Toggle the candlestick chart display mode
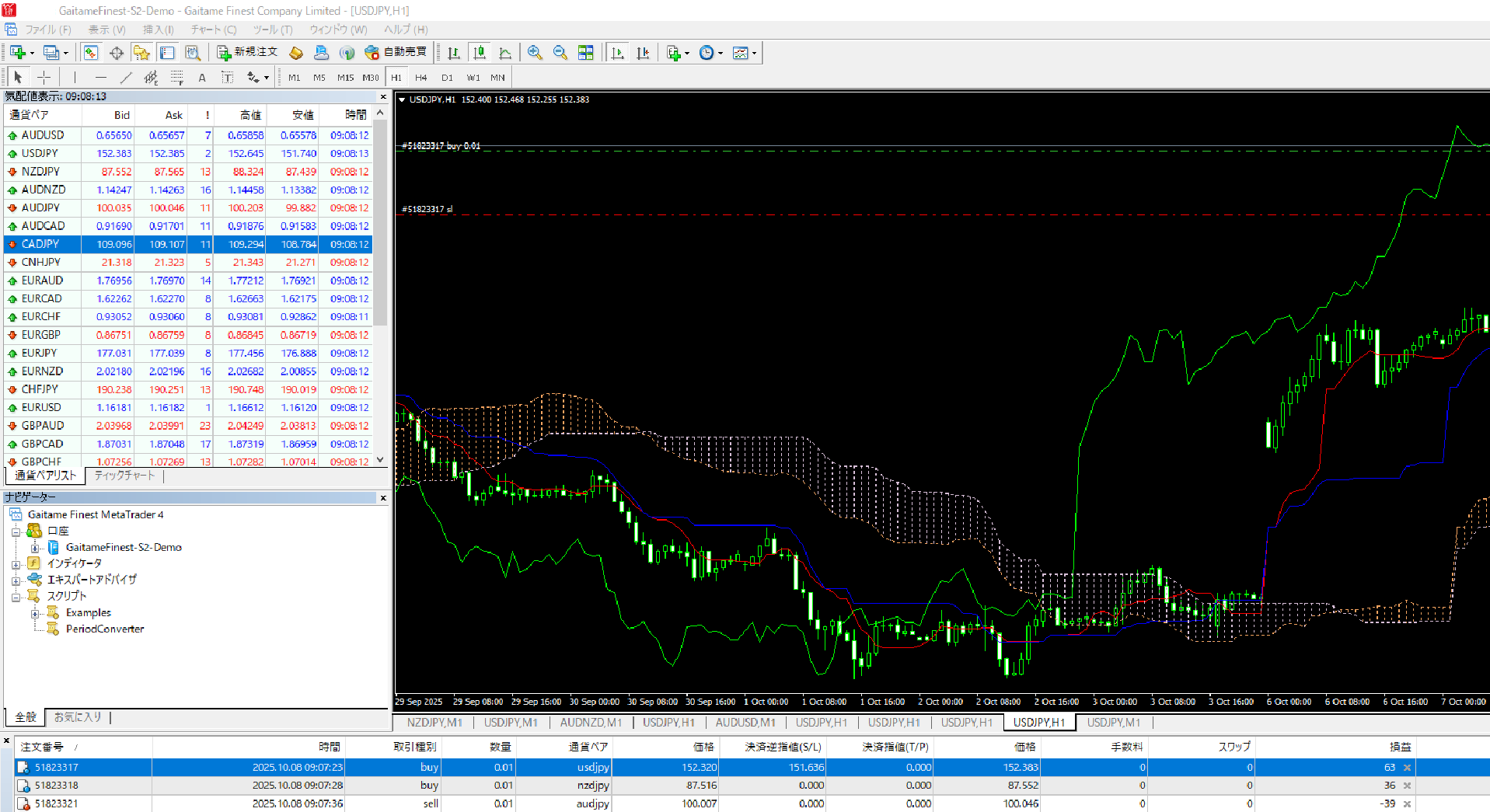Screen dimensions: 1490x812 click(x=480, y=53)
